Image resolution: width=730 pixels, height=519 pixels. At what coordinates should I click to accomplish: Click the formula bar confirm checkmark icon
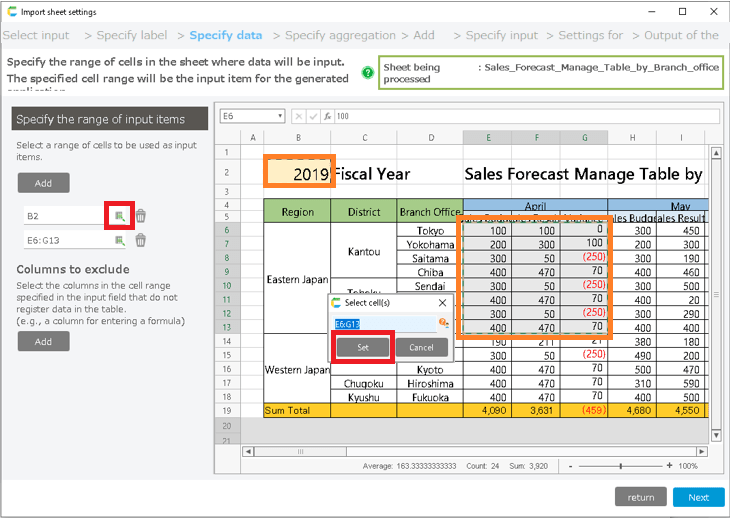click(x=313, y=116)
